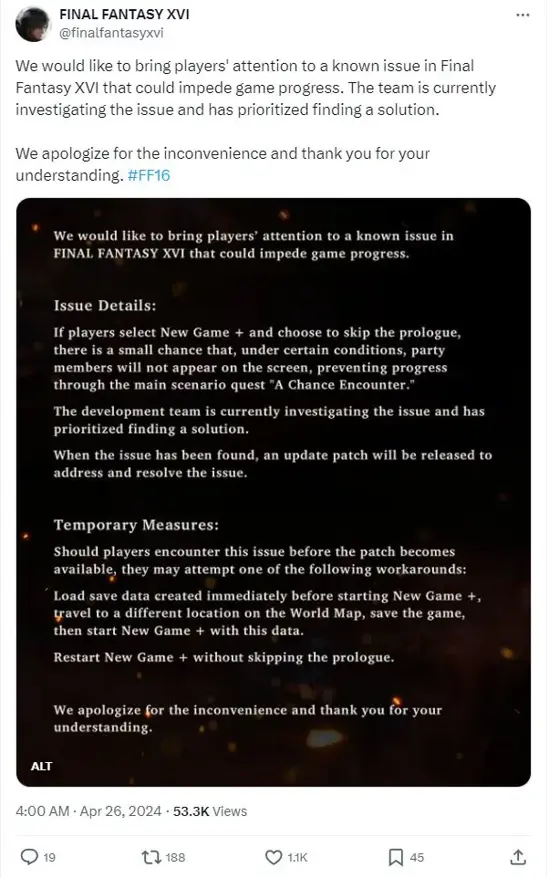View image description via ALT badge

coord(41,766)
